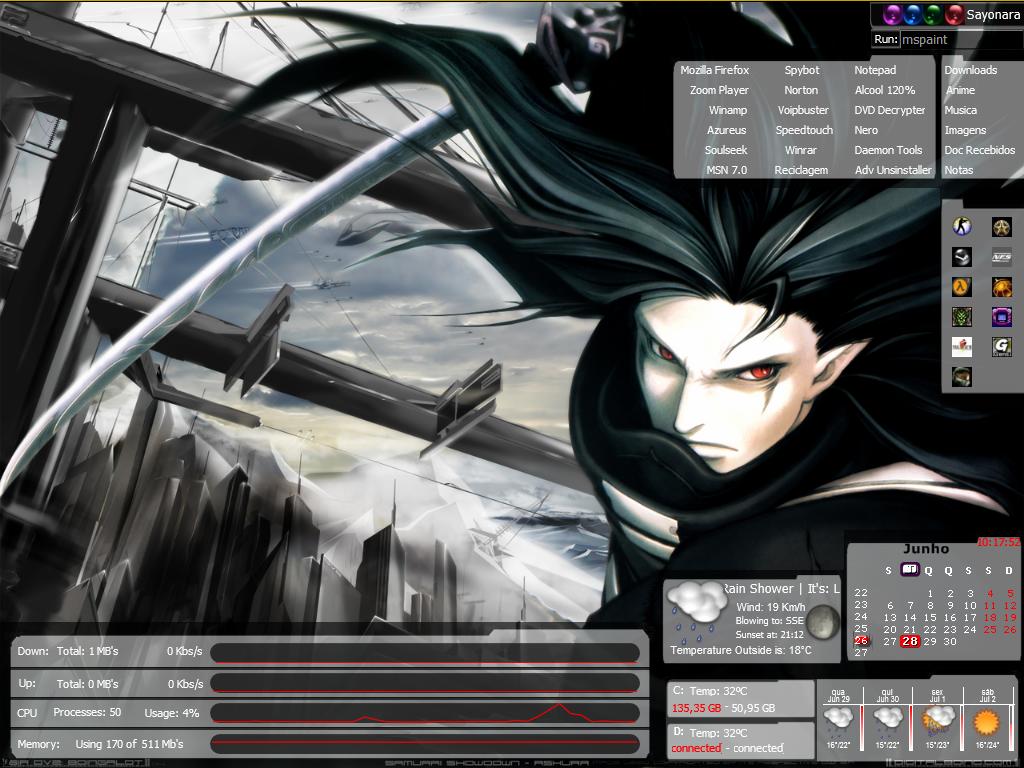The height and width of the screenshot is (768, 1024).
Task: Click the Processes: 50 text
Action: point(87,712)
